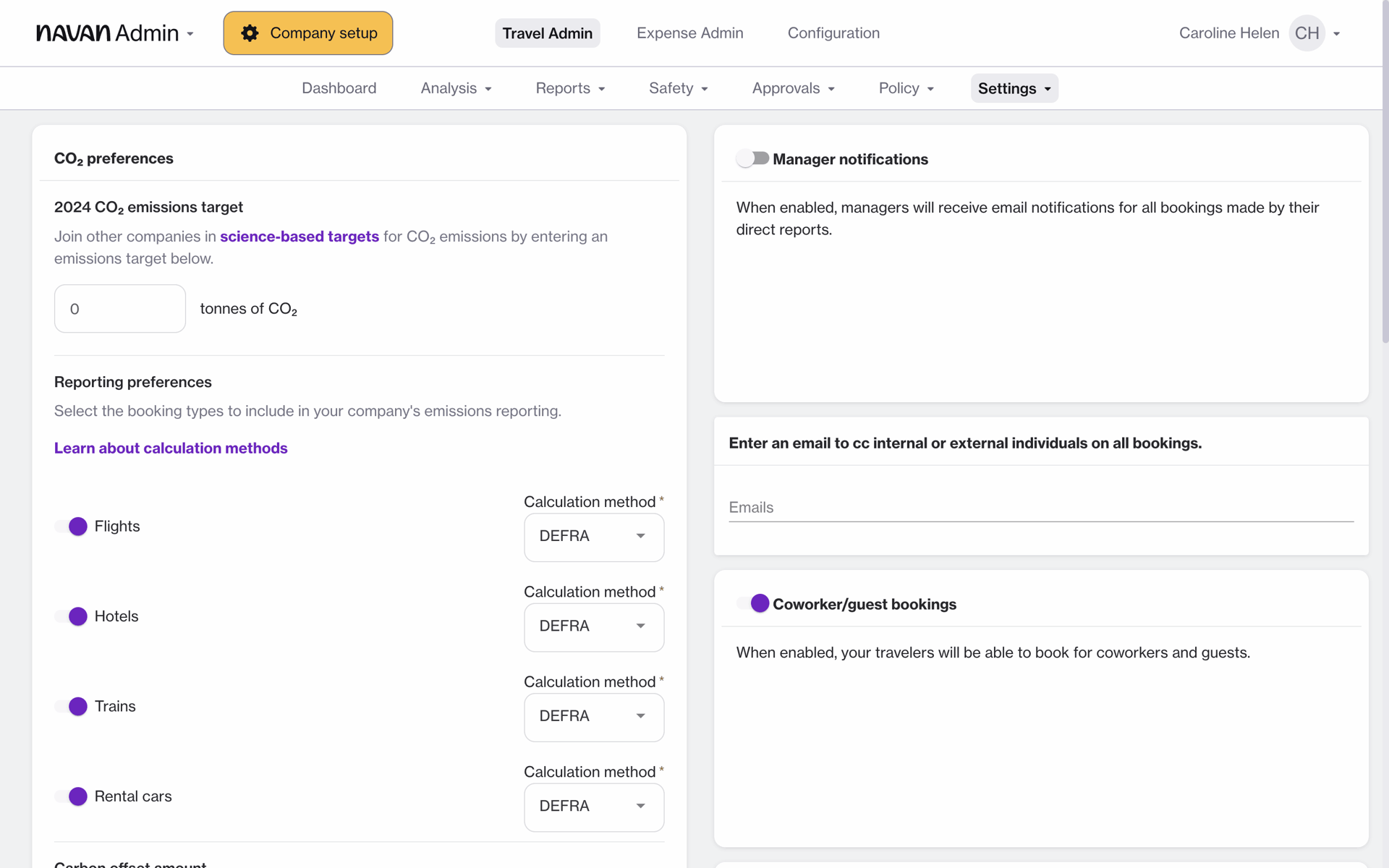Open the Reports menu
Viewport: 1389px width, 868px height.
tap(570, 88)
